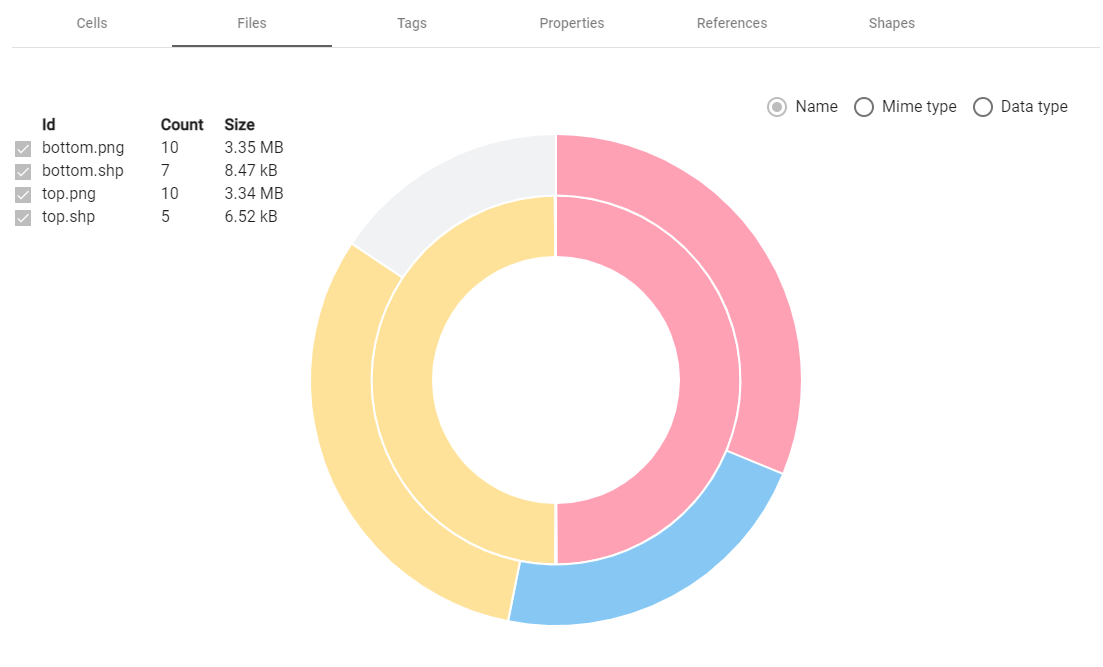Toggle the bottom.shp checkbox
Screen dimensions: 1103x667
[23, 171]
